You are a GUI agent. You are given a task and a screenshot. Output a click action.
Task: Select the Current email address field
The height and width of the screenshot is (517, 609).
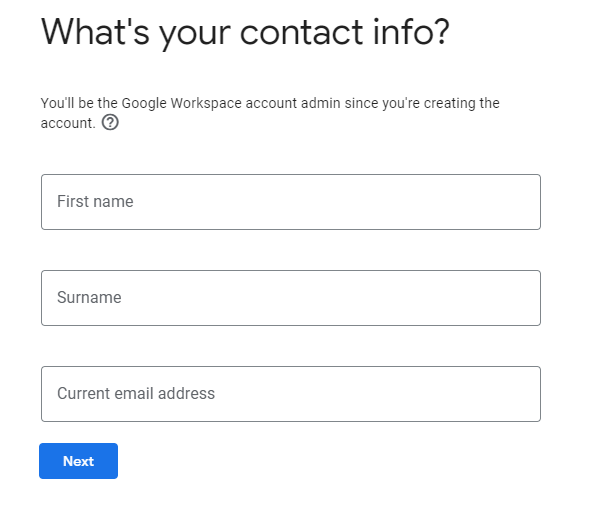point(291,394)
